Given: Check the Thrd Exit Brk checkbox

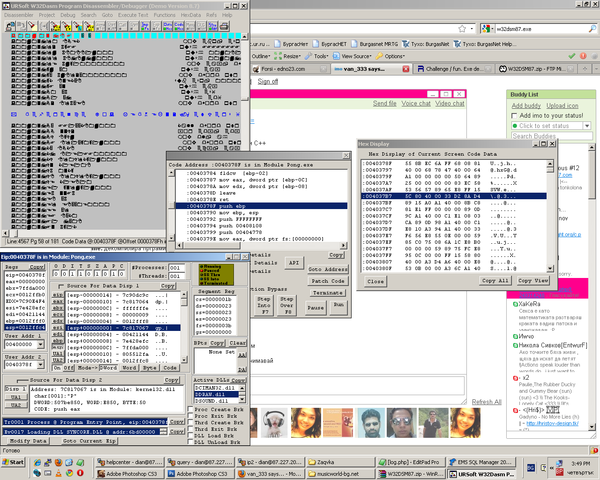Looking at the screenshot, I should pos(190,429).
